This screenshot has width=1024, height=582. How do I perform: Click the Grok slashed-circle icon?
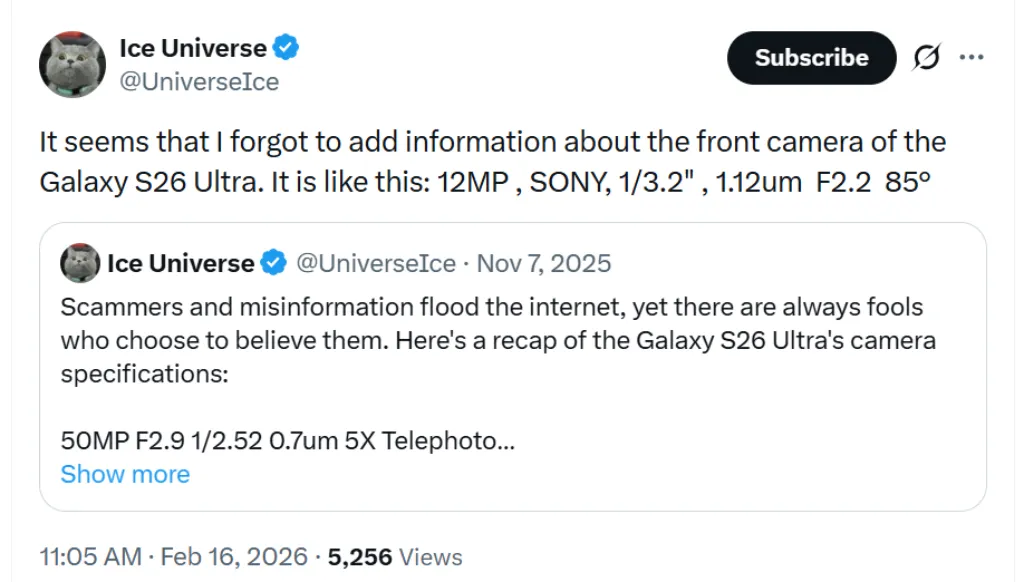(x=926, y=58)
